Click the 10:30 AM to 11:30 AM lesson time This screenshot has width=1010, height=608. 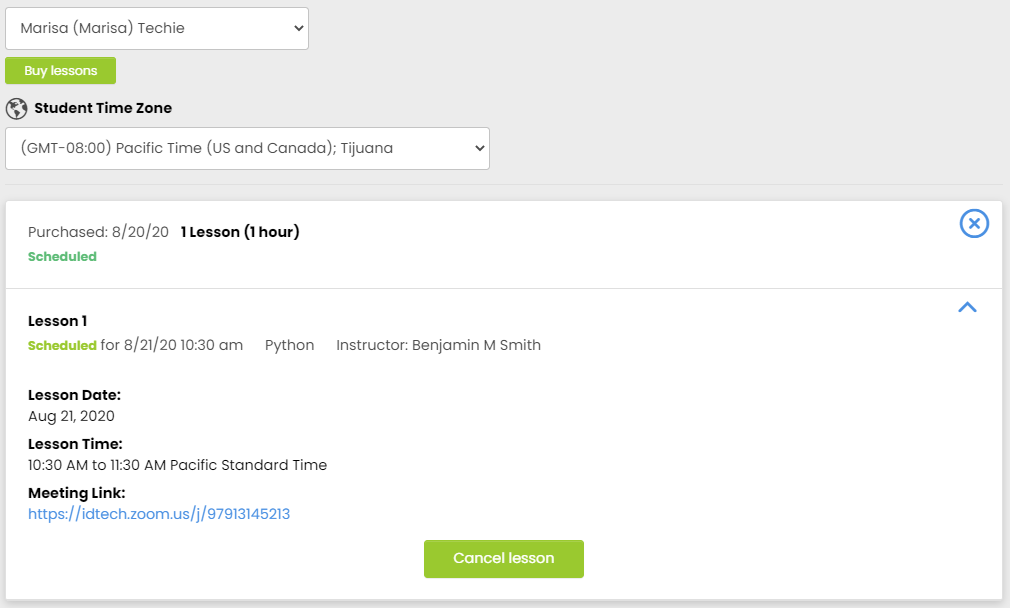click(x=177, y=465)
